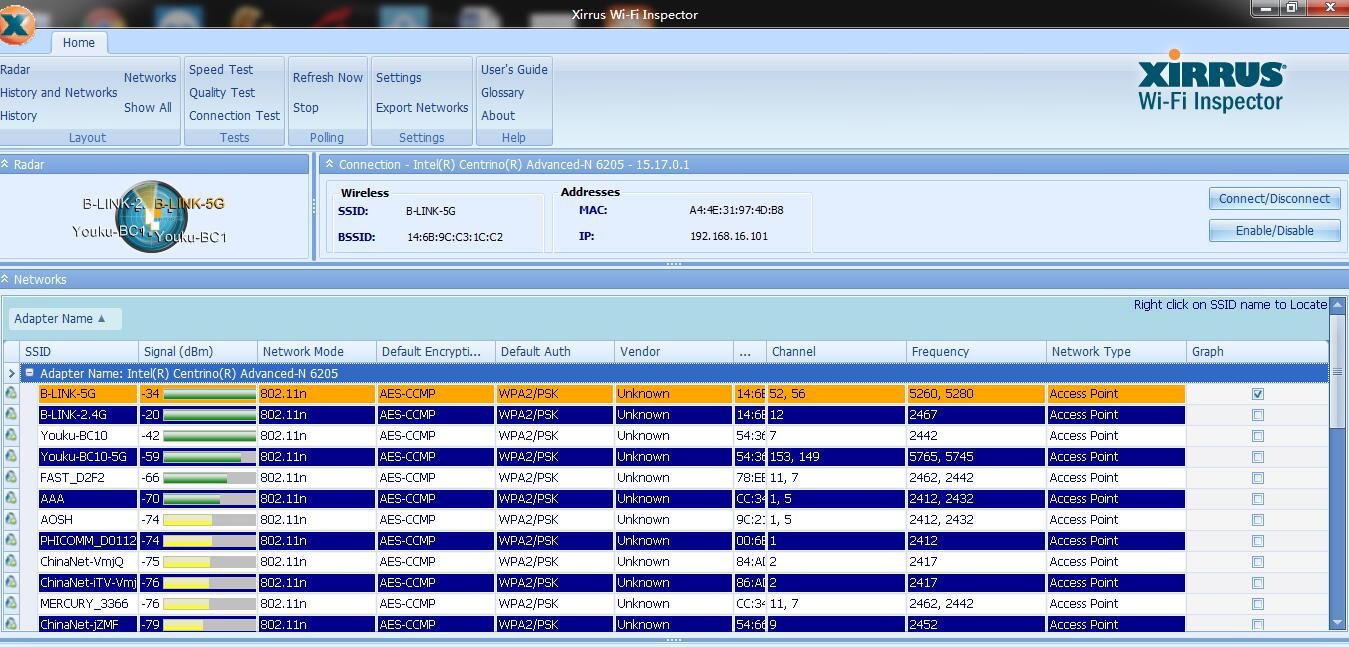This screenshot has width=1349, height=647.
Task: Click the B-LINK-5G signal strength bar
Action: click(x=209, y=394)
